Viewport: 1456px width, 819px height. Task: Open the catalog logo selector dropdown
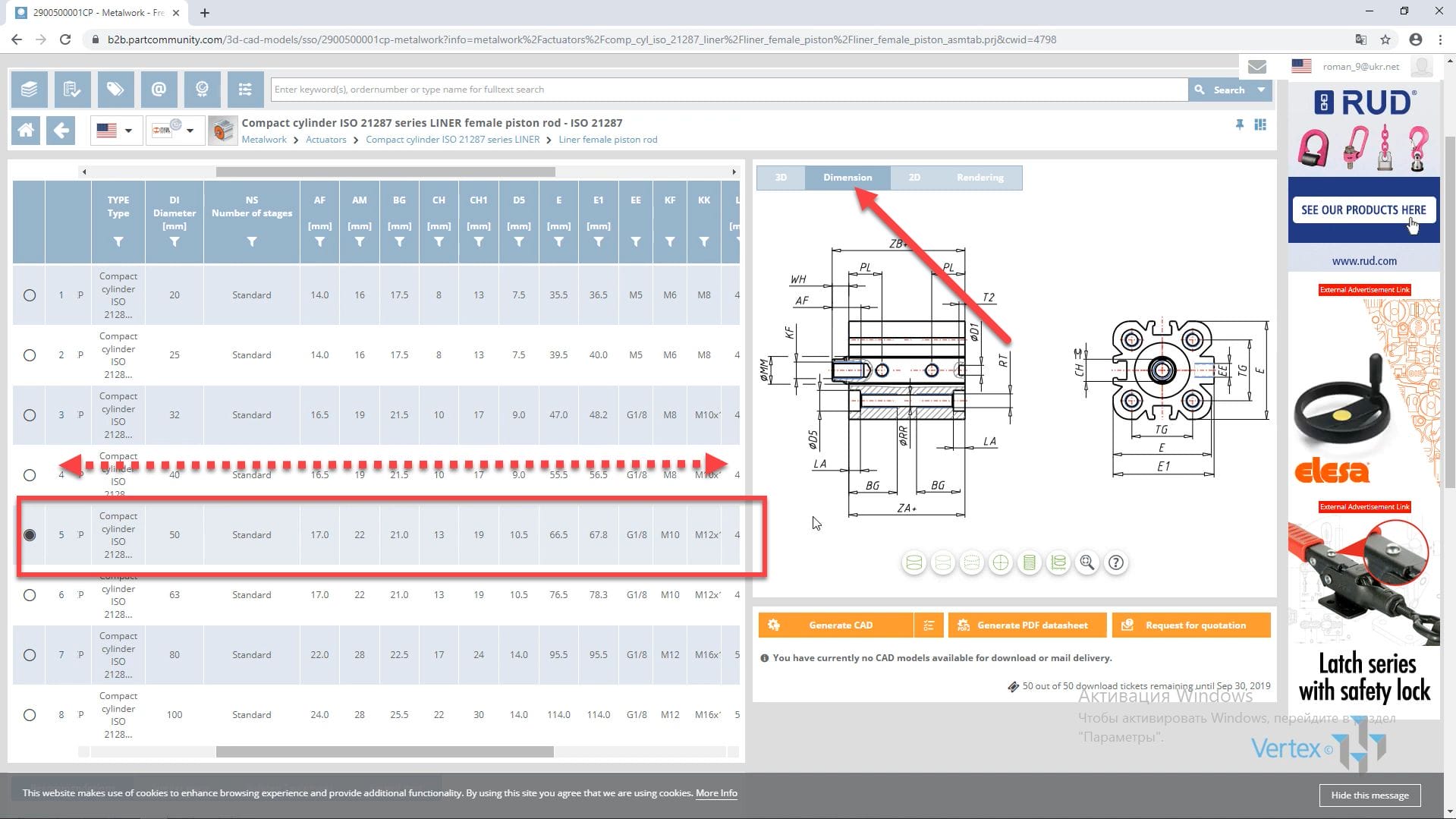click(x=174, y=130)
